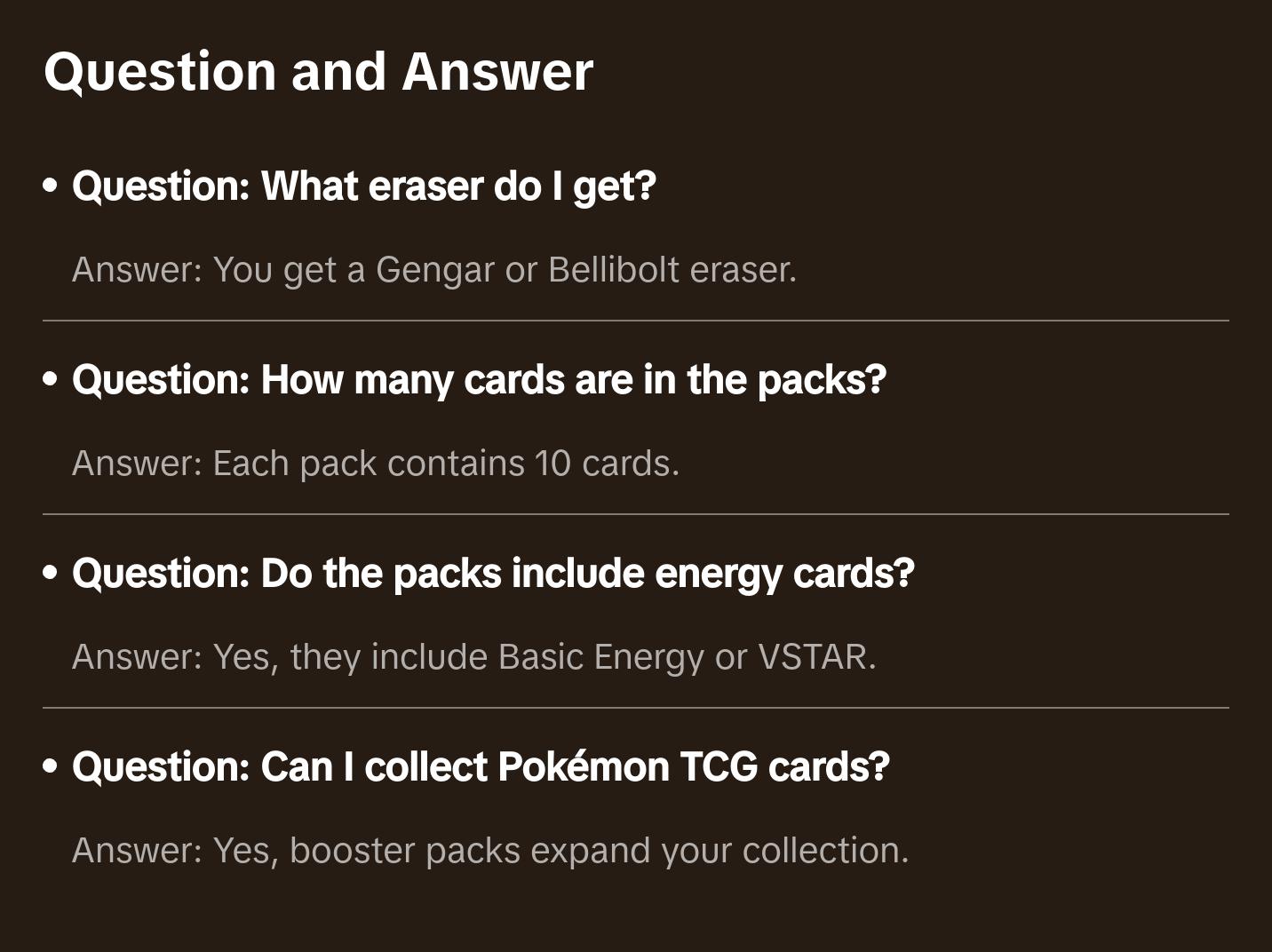Click 'Pokémon' in the last question

pos(584,767)
